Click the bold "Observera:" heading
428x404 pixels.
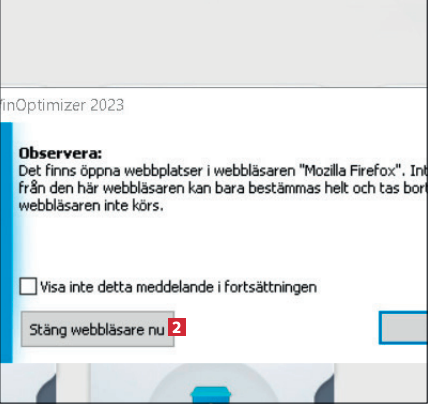pyautogui.click(x=60, y=153)
